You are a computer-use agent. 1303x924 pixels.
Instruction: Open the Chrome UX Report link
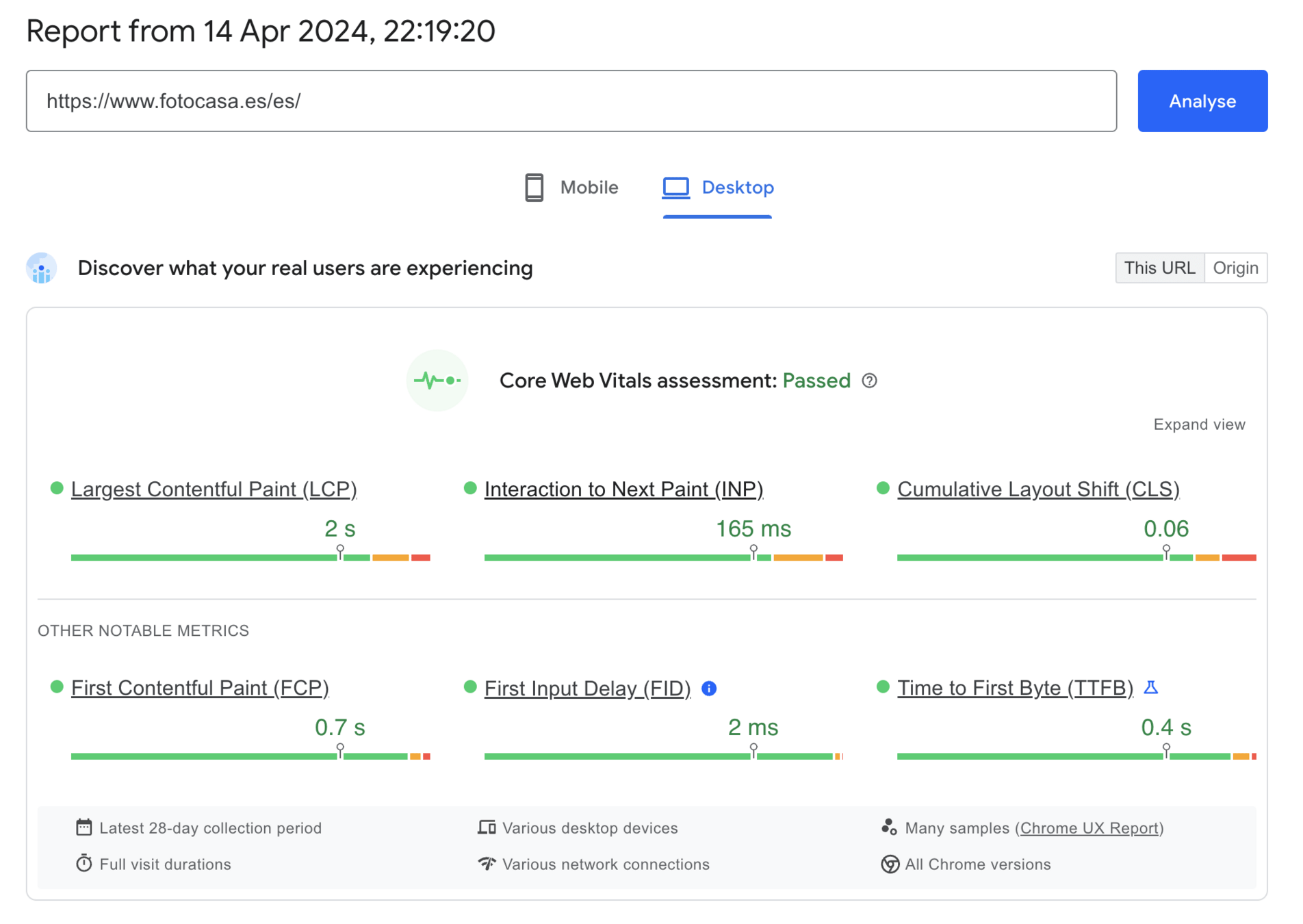coord(1089,828)
